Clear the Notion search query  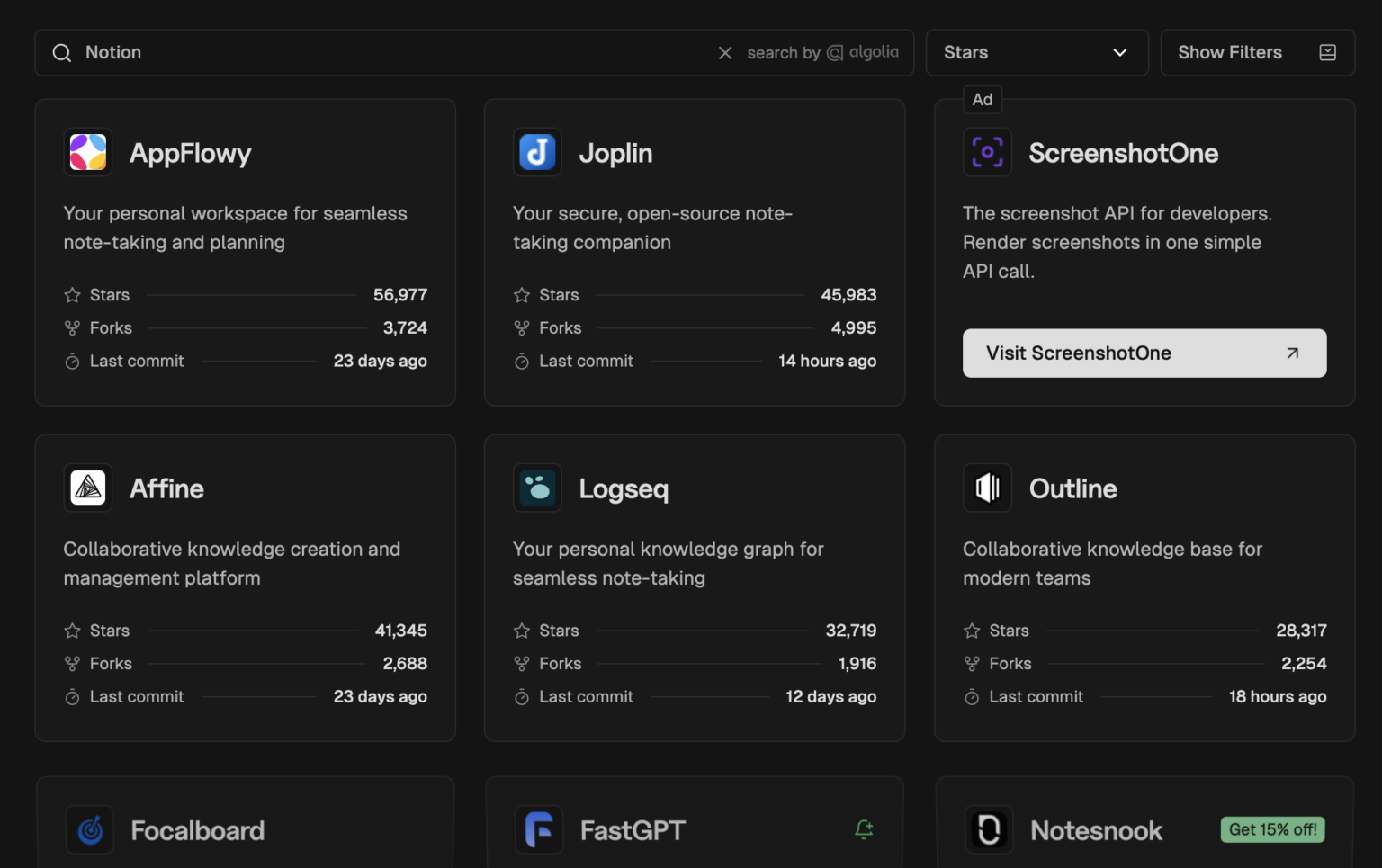(725, 52)
